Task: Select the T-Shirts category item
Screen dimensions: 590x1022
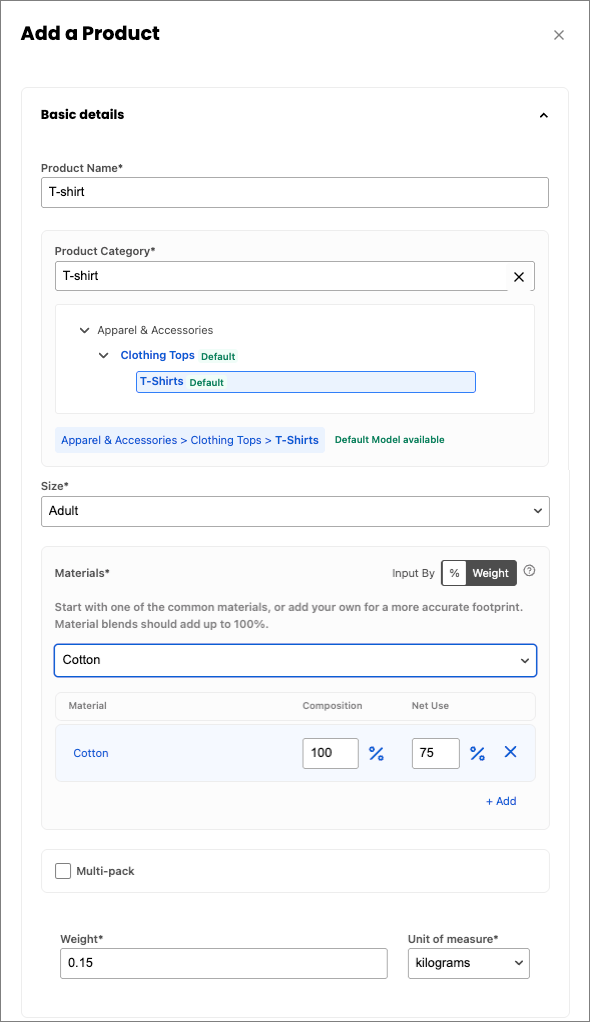Action: 306,382
